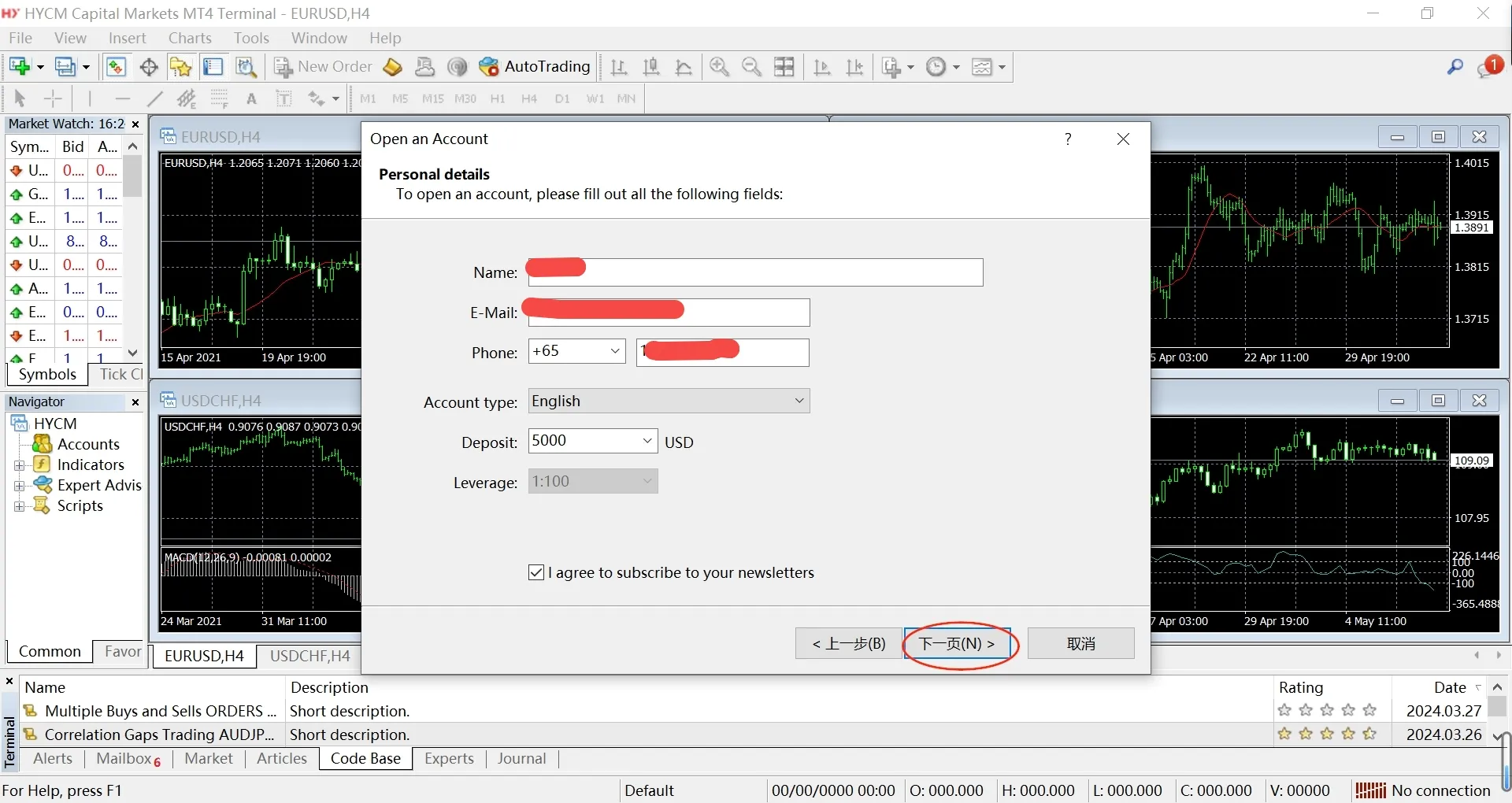Open the Profiles toolbar icon

pos(66,67)
